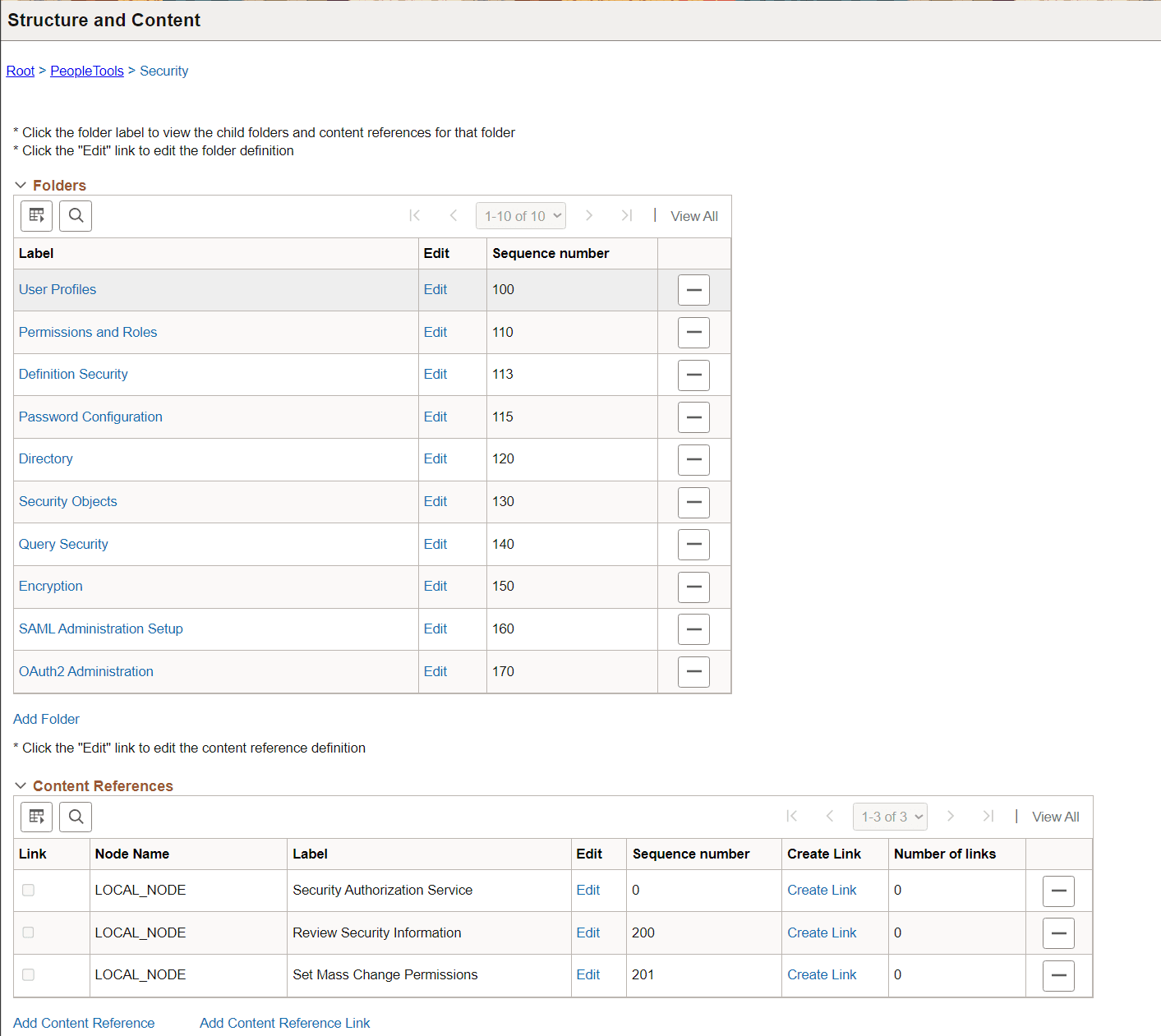Viewport: 1161px width, 1036px height.
Task: Click the Add Folder link
Action: coord(46,719)
